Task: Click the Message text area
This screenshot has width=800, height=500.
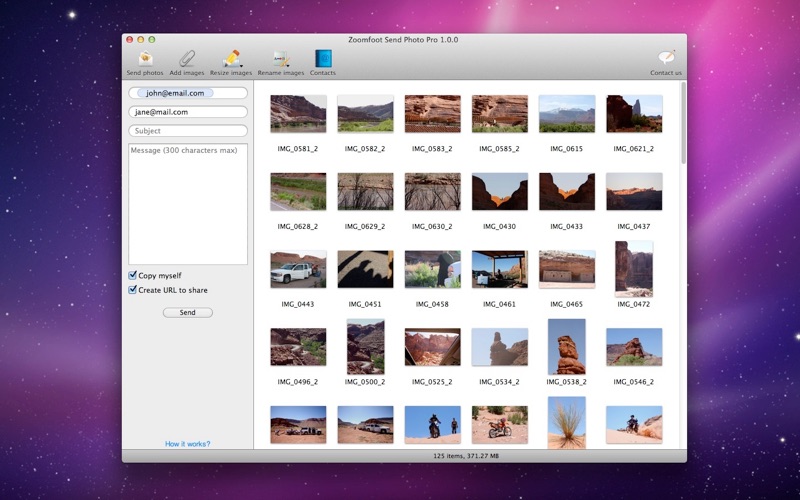Action: tap(188, 204)
